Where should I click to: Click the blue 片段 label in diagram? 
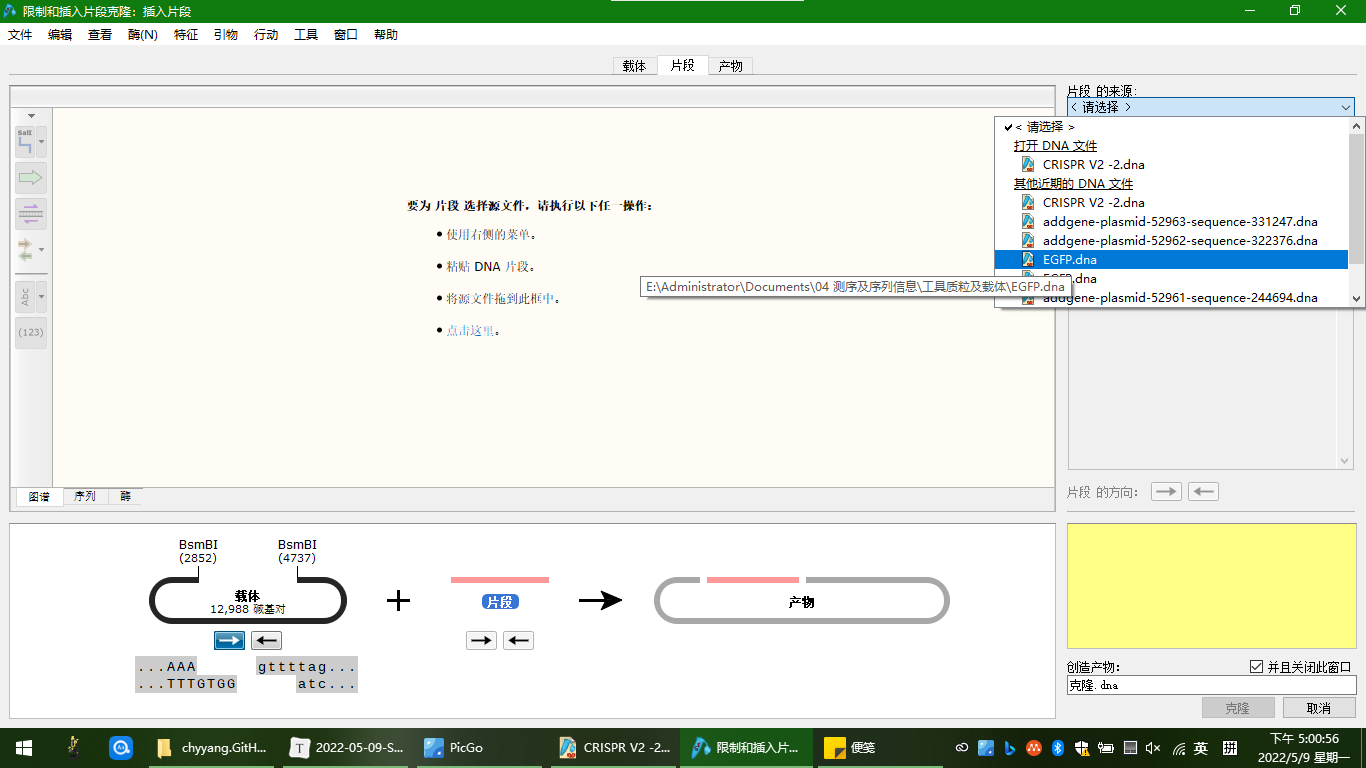pyautogui.click(x=500, y=602)
